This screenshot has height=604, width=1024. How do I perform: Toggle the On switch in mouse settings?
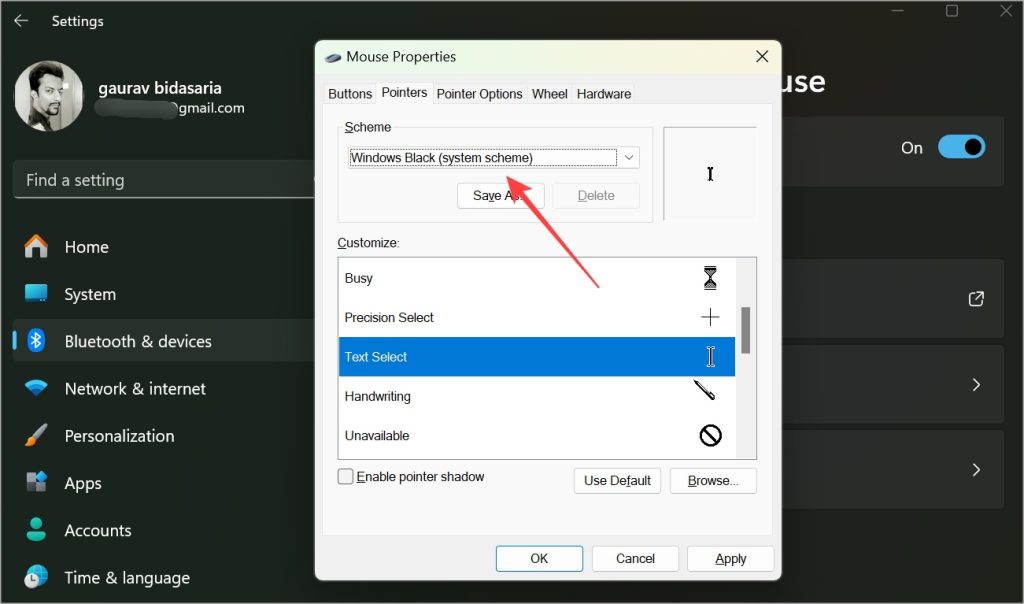tap(961, 147)
